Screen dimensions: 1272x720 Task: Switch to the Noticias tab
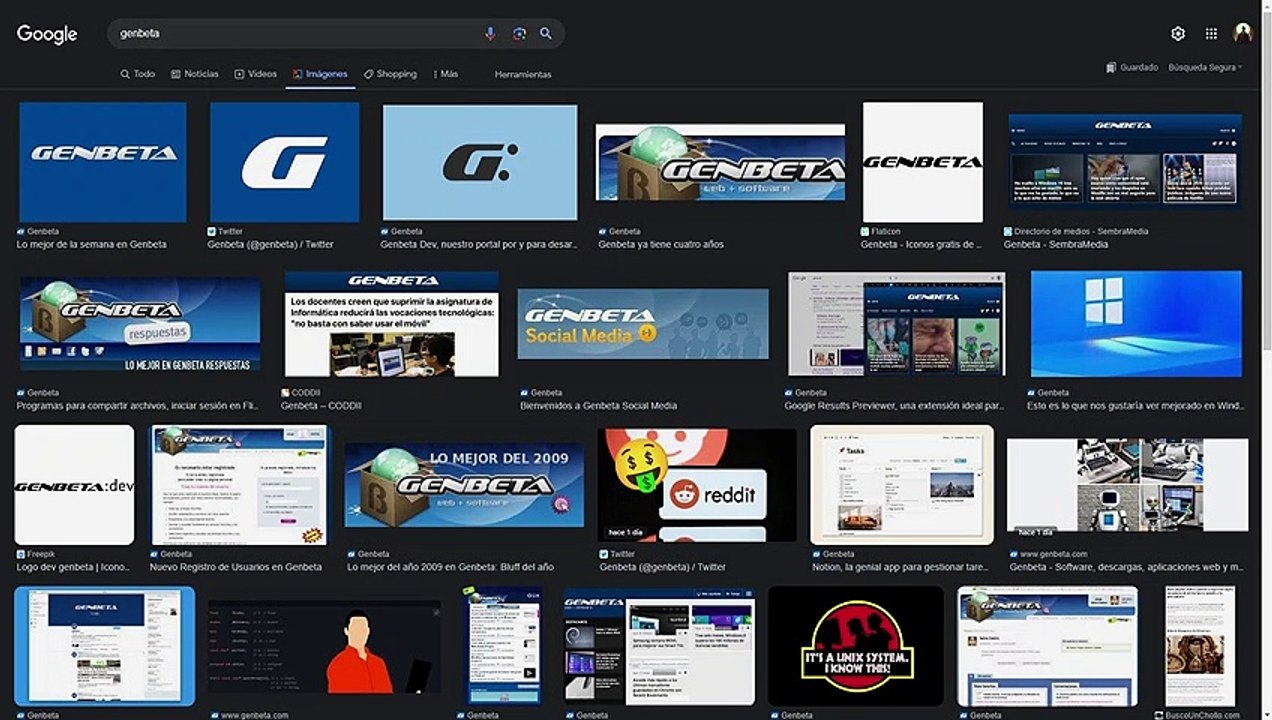click(195, 74)
